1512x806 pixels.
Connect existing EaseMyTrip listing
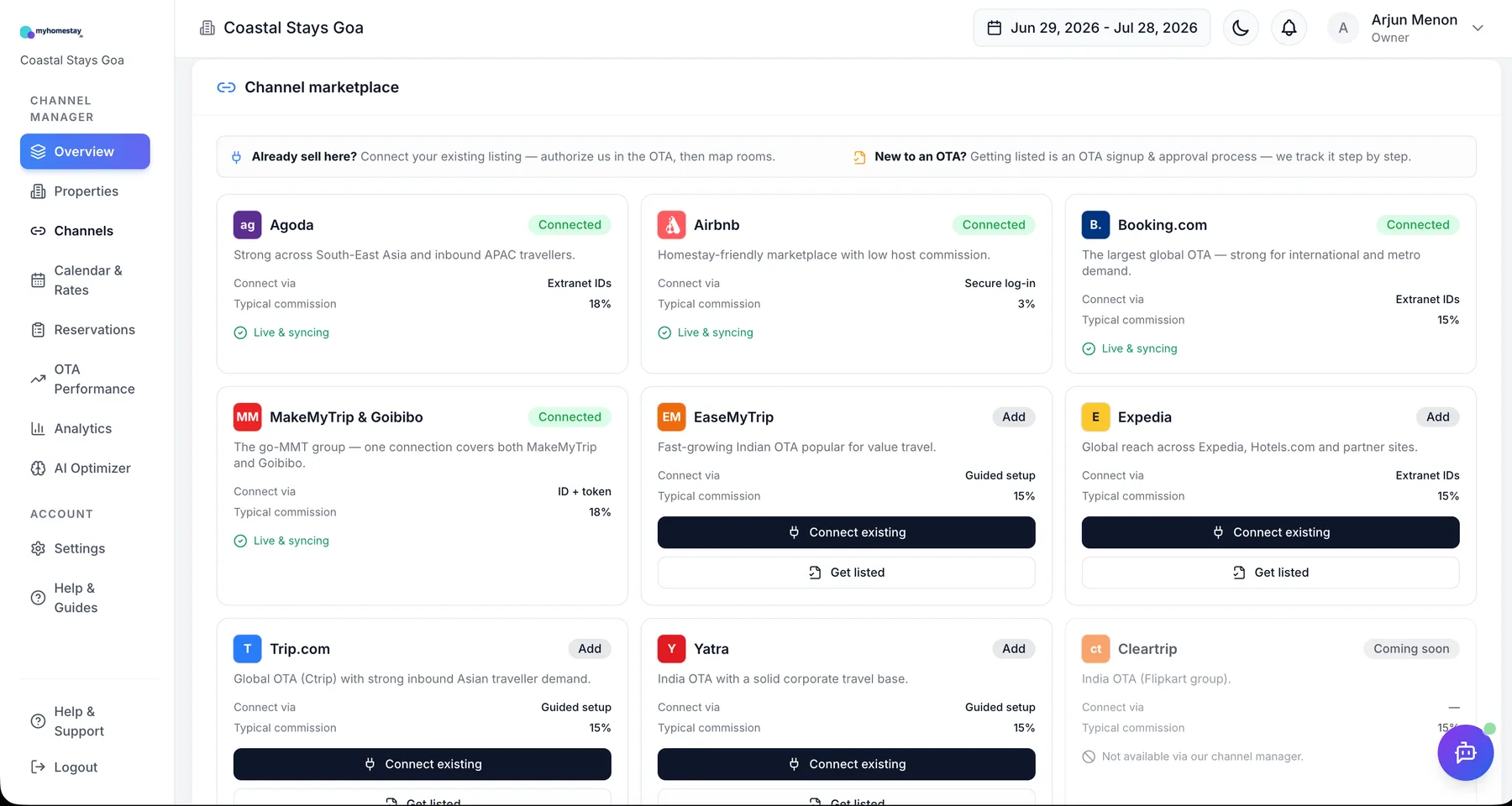(847, 532)
